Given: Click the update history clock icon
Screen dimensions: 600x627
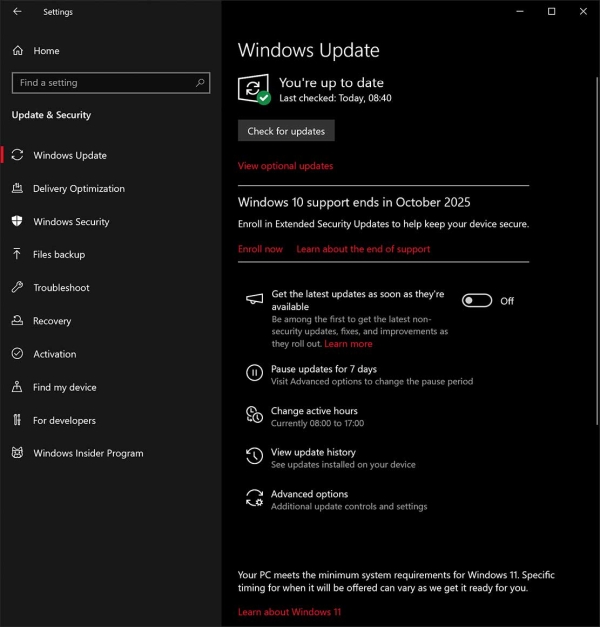Looking at the screenshot, I should (254, 456).
